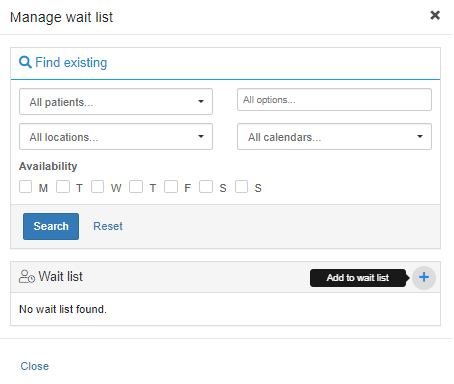Check the Sunday availability checkbox
The image size is (454, 384).
pos(241,187)
